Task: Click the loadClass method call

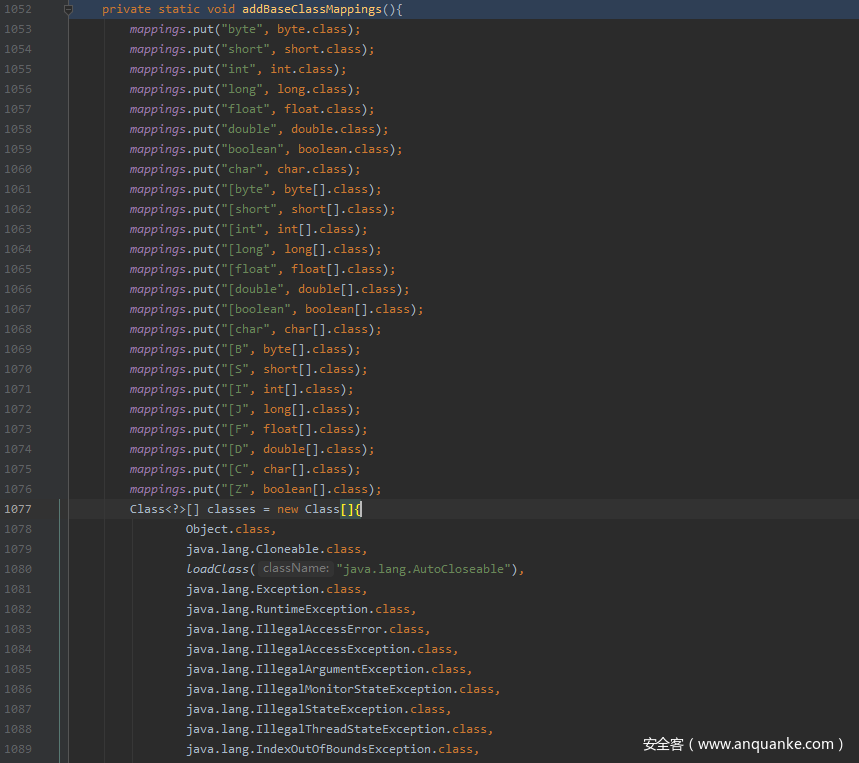Action: (217, 569)
